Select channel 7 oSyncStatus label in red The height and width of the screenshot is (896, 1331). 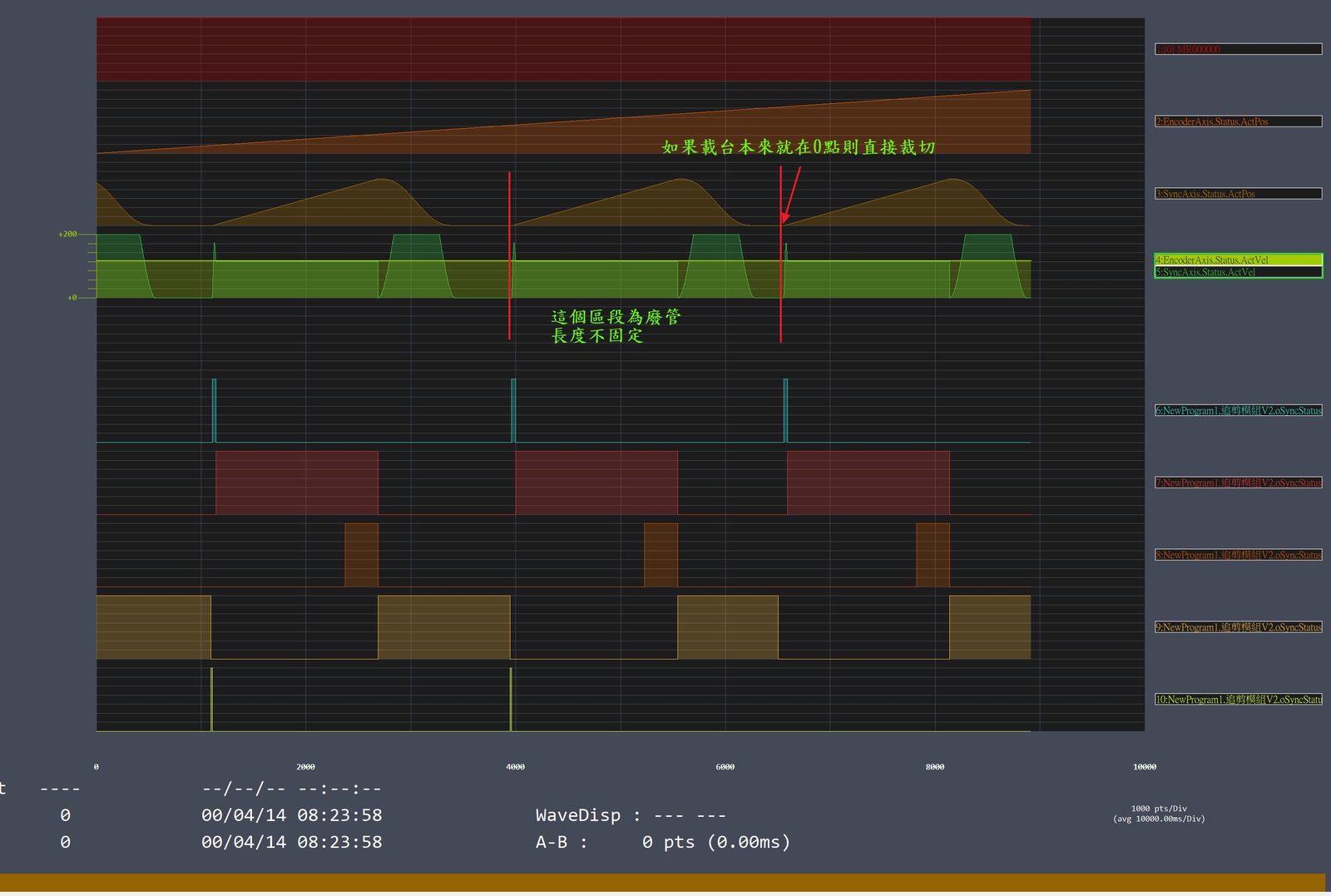coord(1238,483)
